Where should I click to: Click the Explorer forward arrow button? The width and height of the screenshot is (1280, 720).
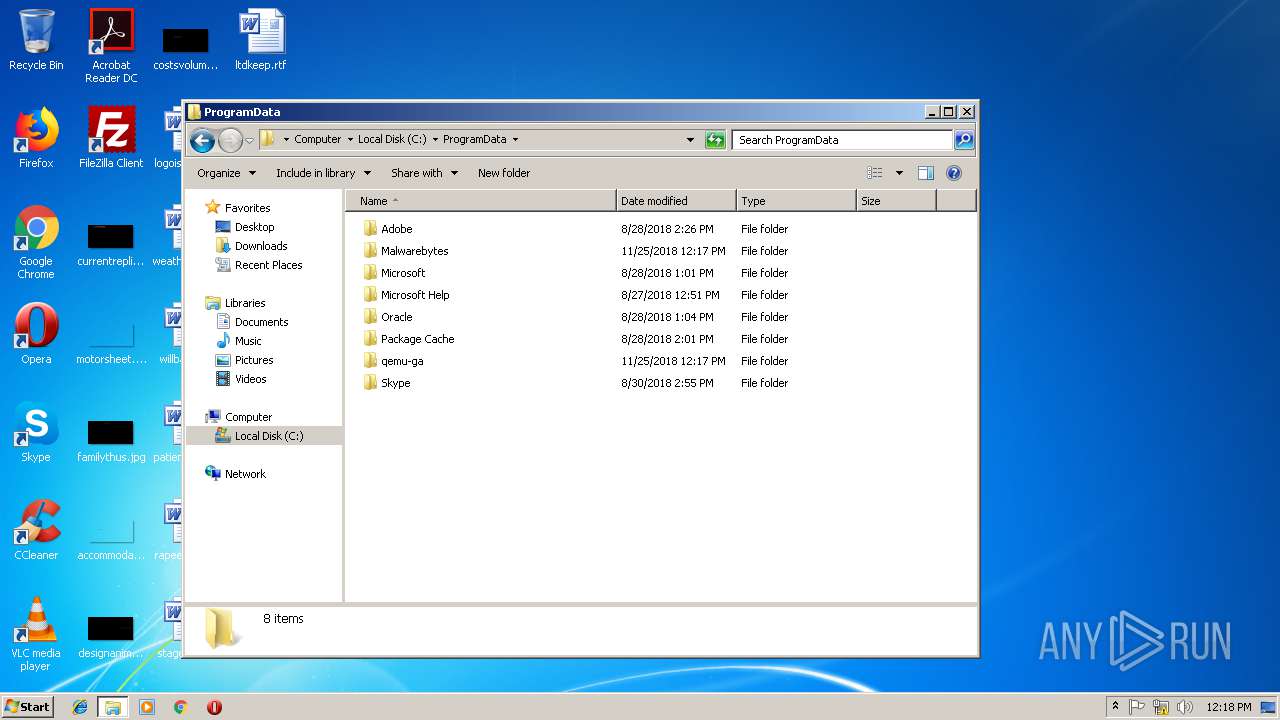(230, 140)
